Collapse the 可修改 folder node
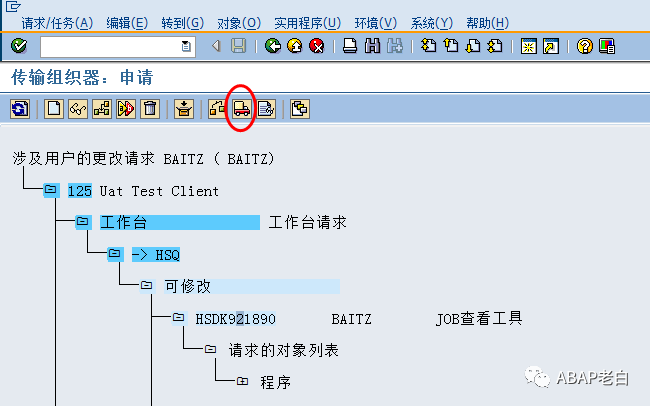 tap(146, 285)
